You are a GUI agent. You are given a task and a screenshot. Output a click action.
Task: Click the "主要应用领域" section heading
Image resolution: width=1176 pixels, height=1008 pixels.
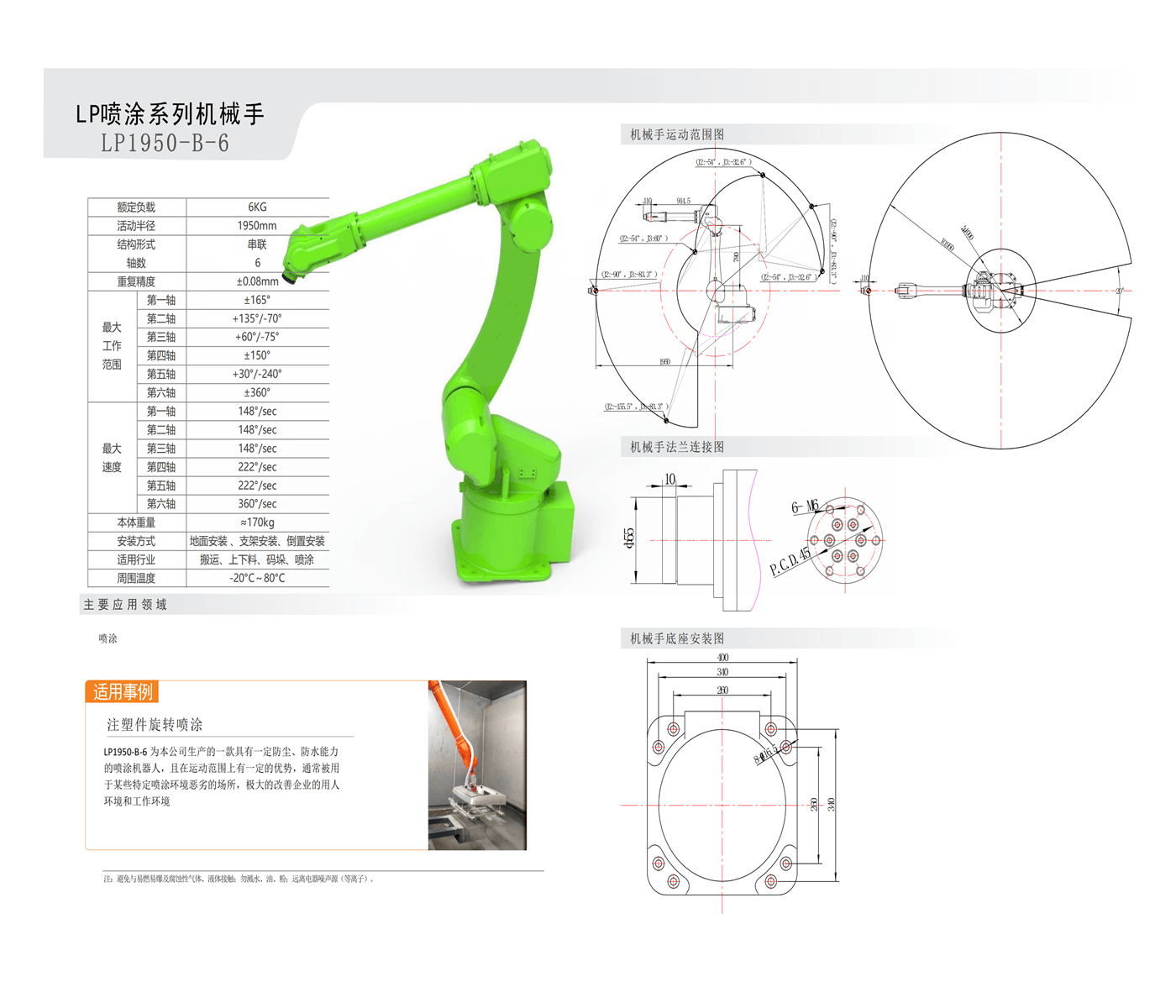coord(125,605)
